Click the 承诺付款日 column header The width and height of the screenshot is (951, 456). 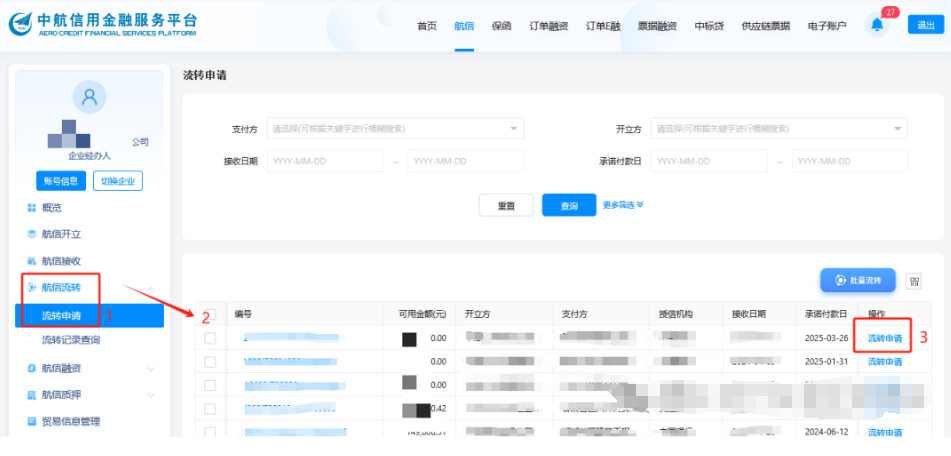pos(824,314)
